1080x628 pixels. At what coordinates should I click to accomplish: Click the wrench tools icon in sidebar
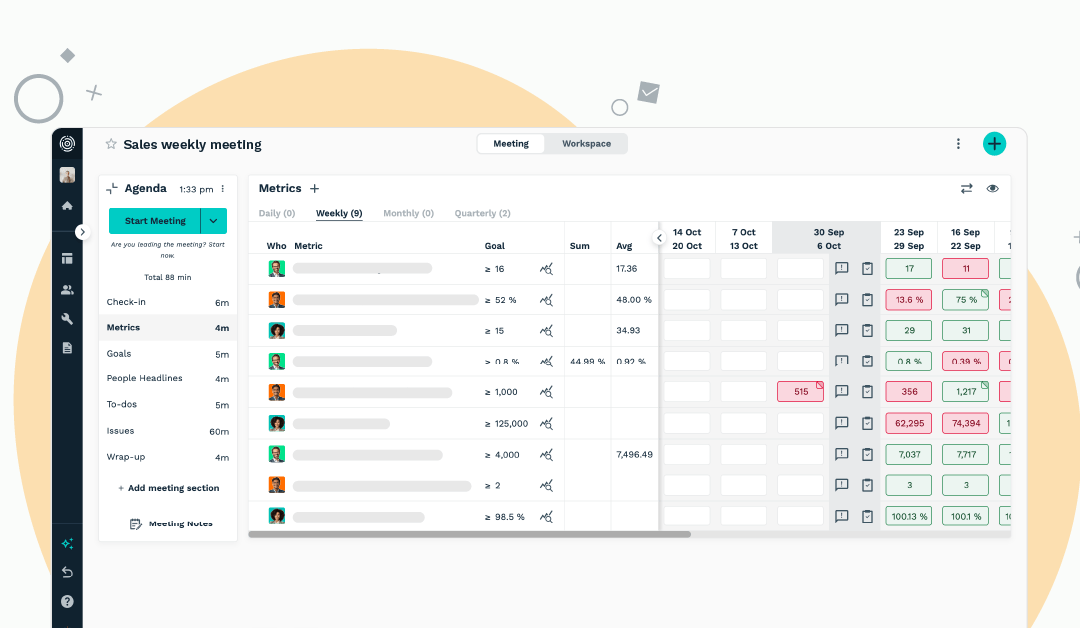pos(67,319)
